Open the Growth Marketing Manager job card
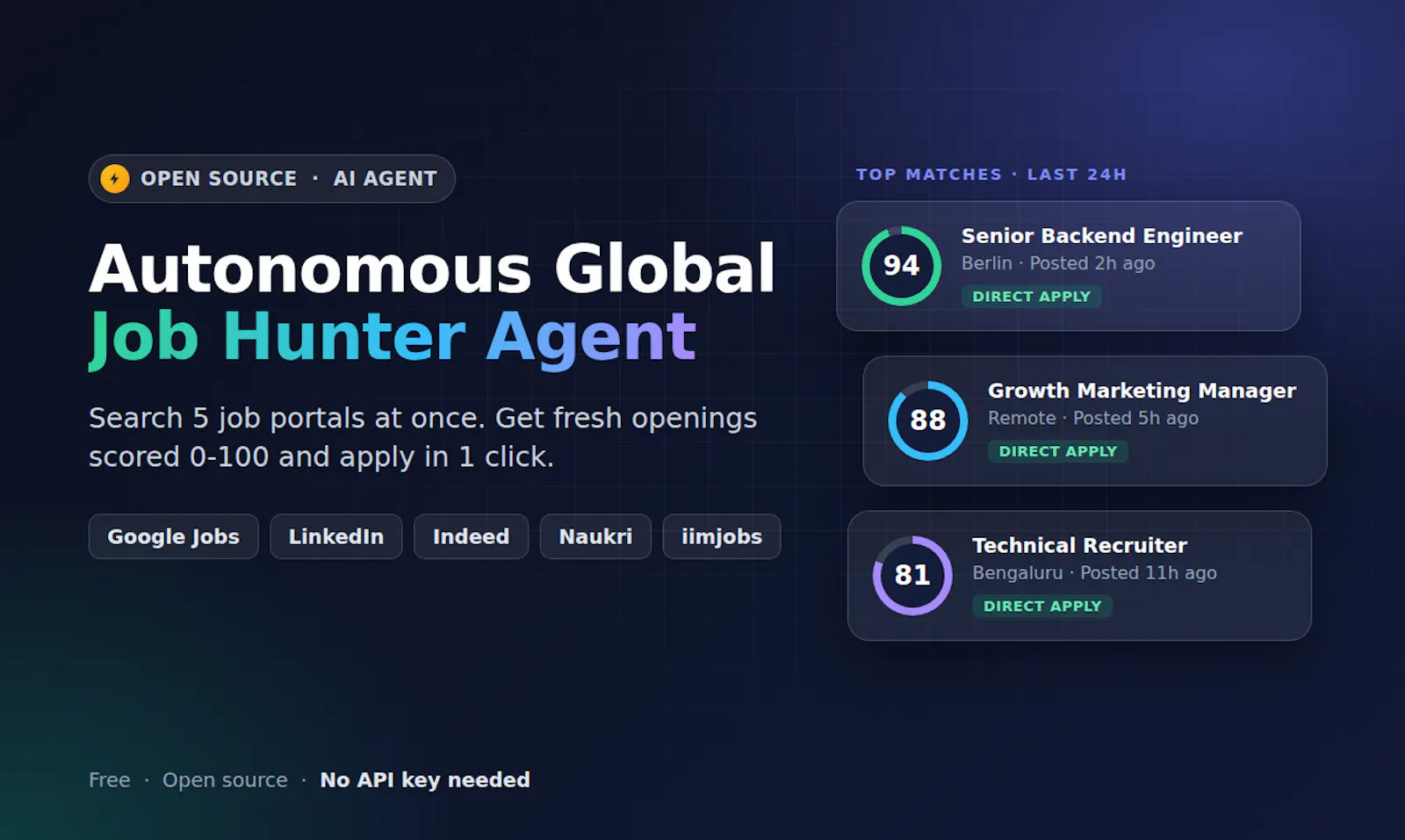This screenshot has width=1405, height=840. [1095, 420]
